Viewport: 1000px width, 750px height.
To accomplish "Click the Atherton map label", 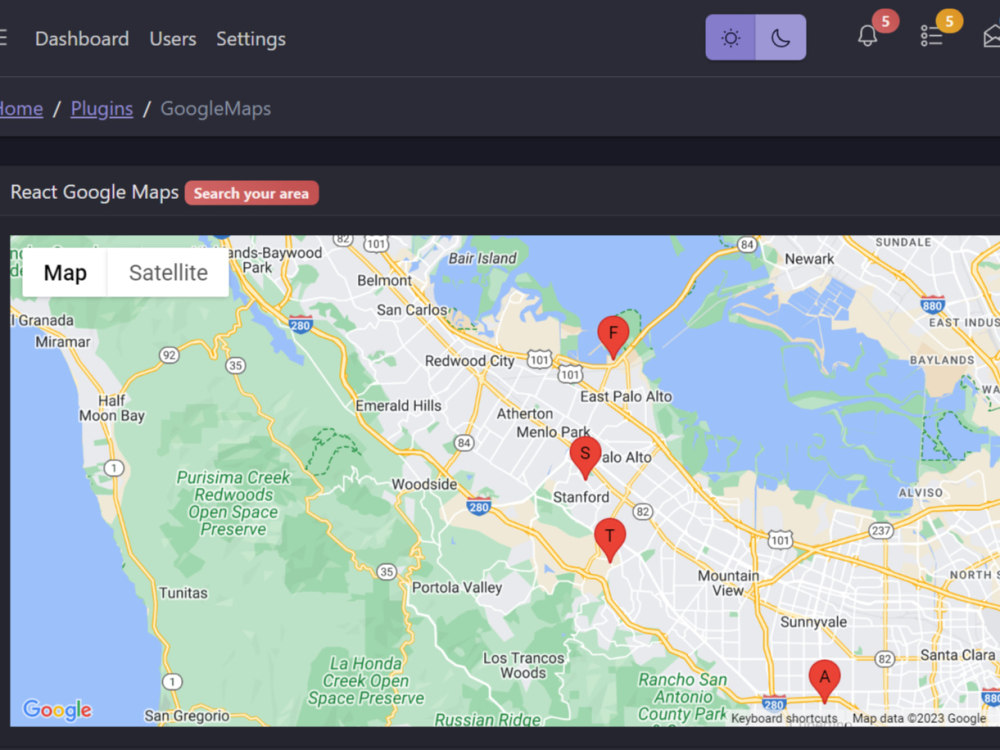I will [x=525, y=414].
